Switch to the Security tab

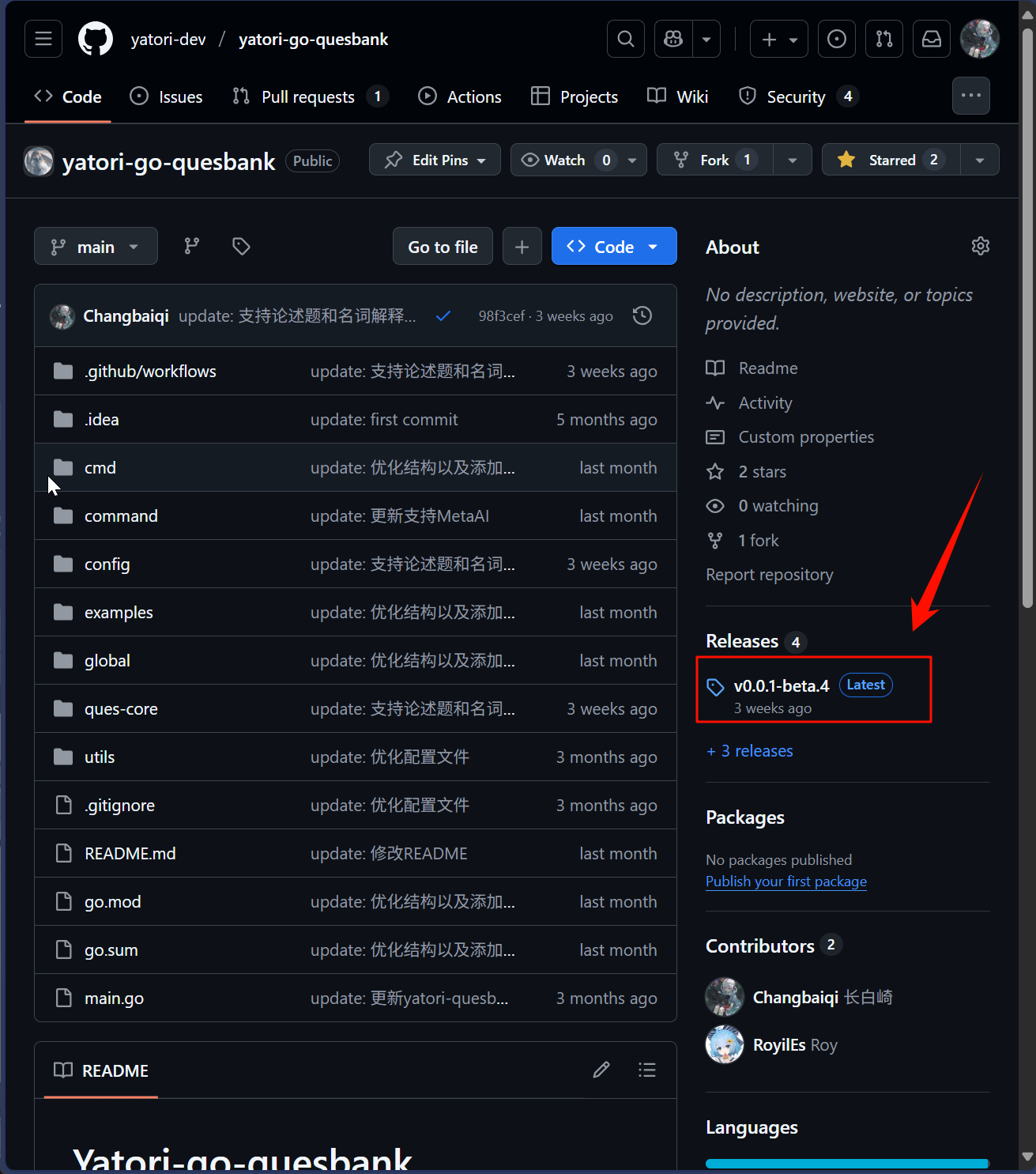(x=795, y=96)
